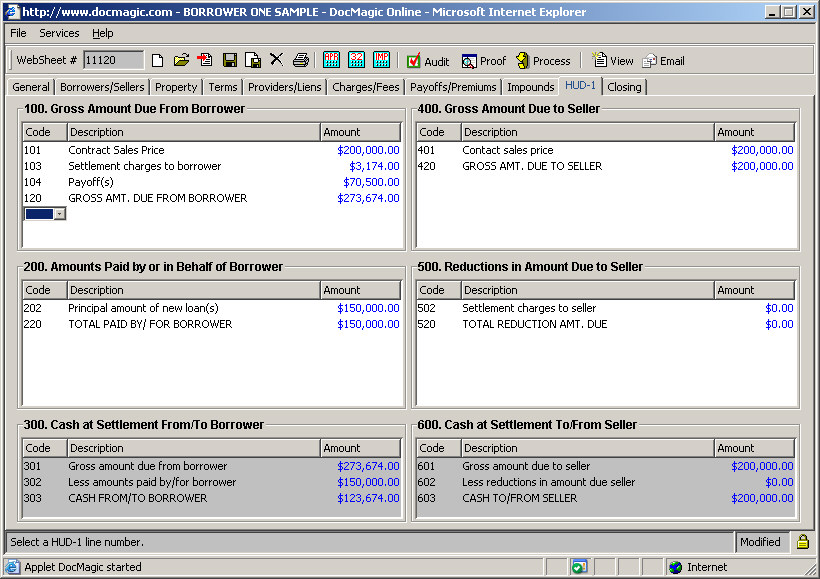Click Description header in section 400

coord(587,132)
